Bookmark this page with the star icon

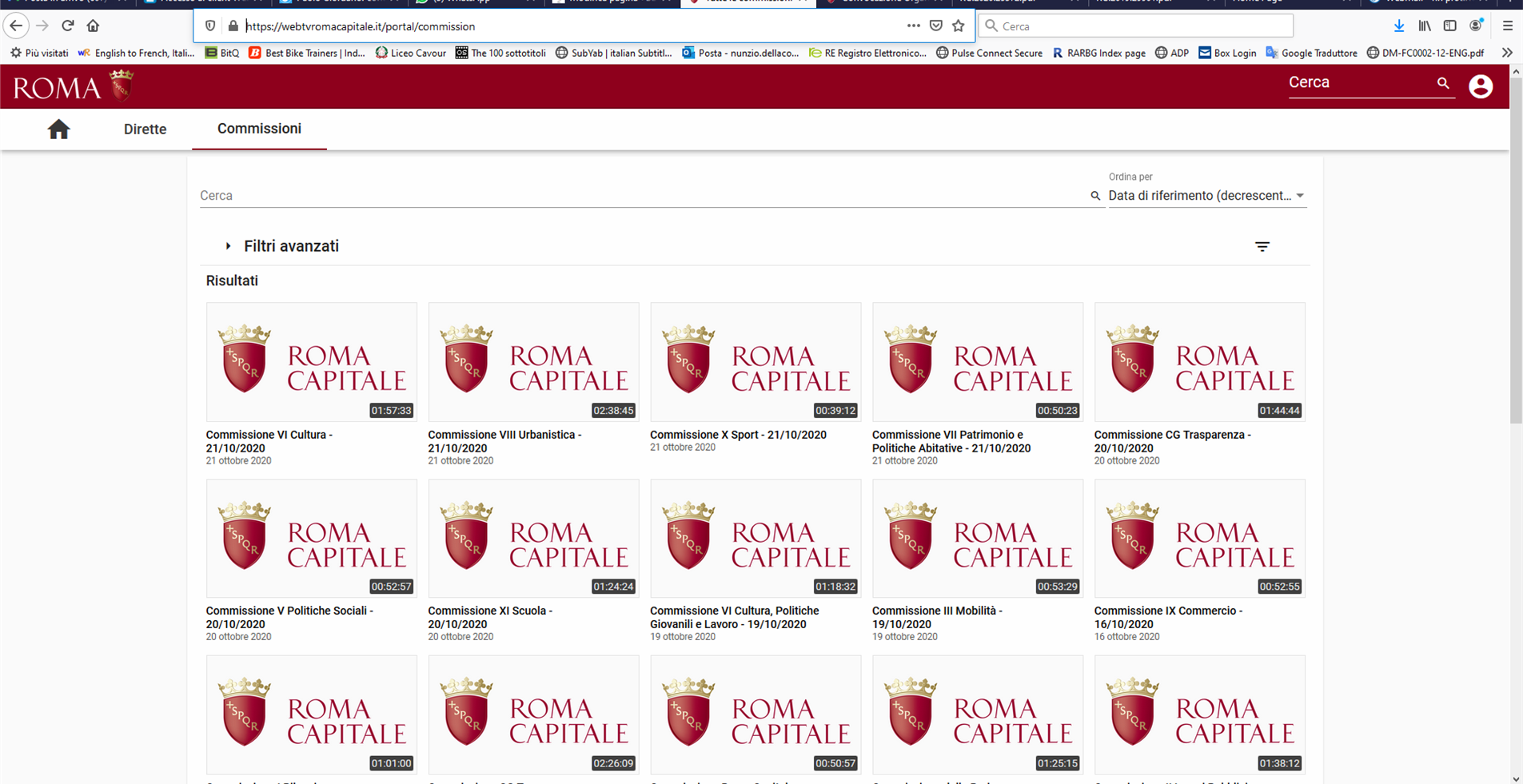959,26
